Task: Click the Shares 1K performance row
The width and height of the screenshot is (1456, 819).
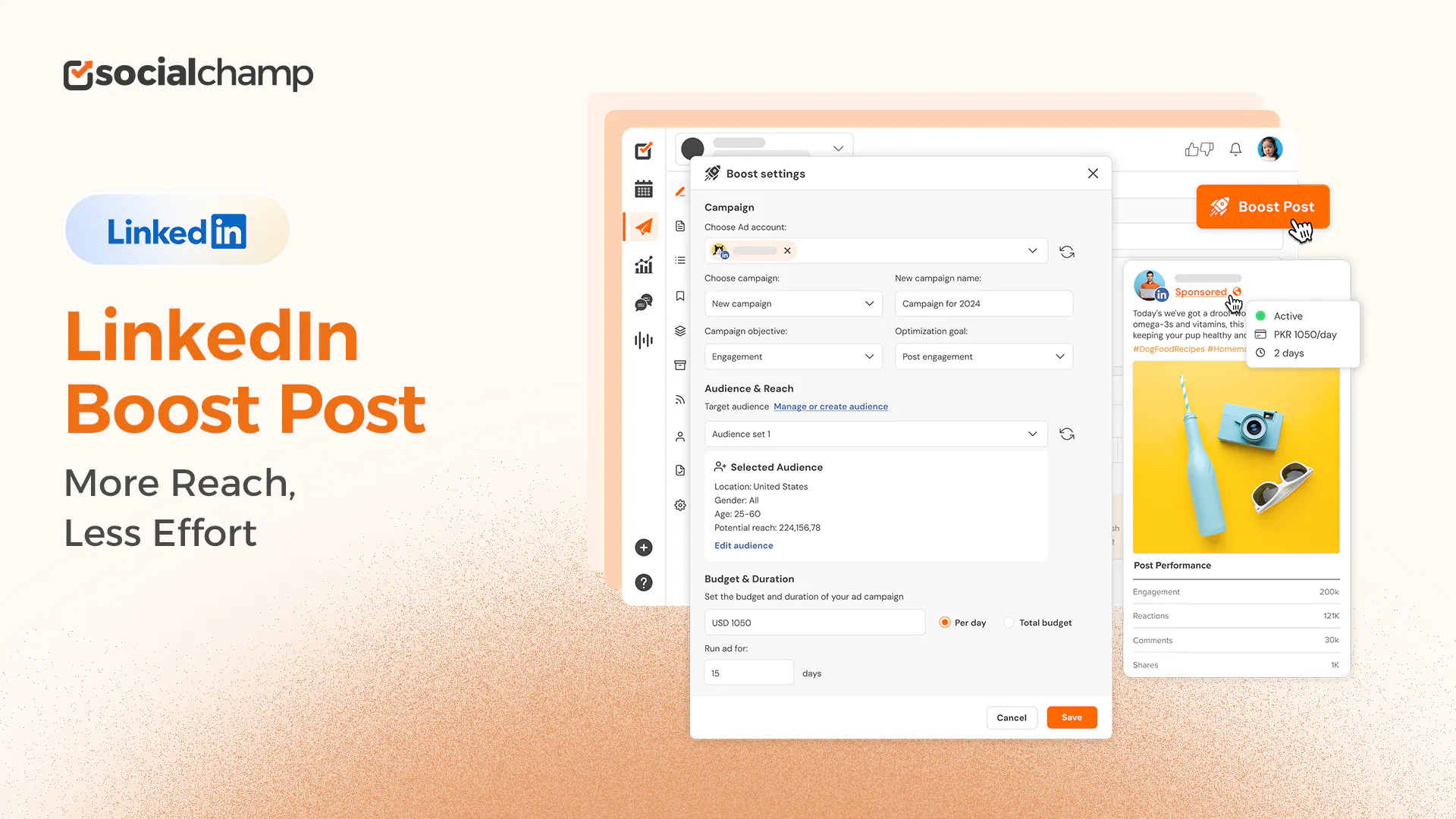Action: pos(1236,665)
